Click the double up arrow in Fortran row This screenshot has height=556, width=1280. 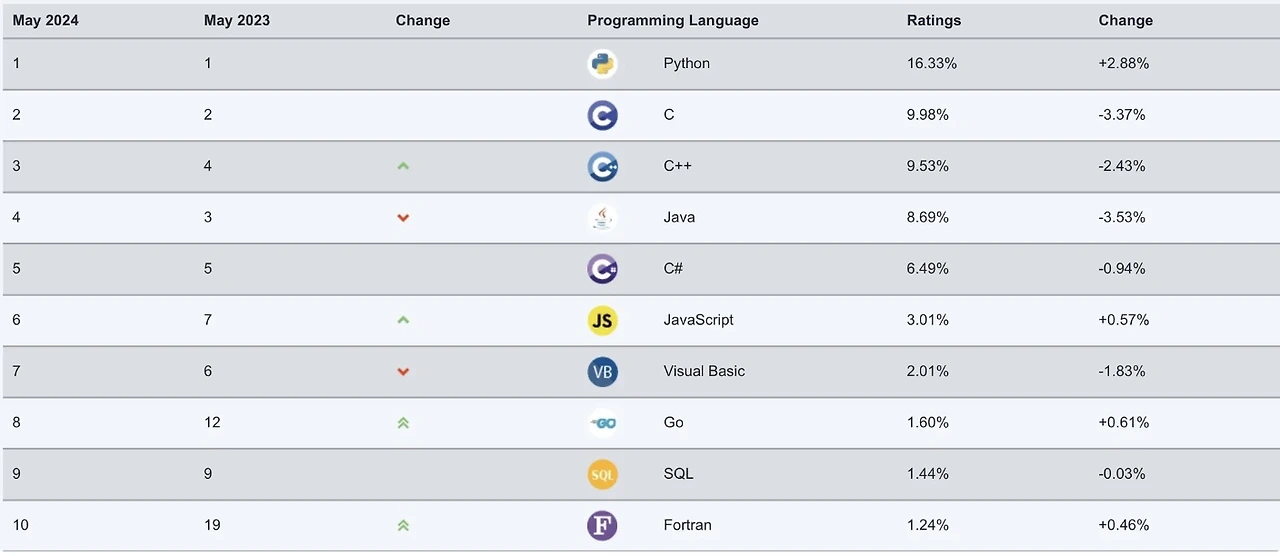tap(403, 525)
